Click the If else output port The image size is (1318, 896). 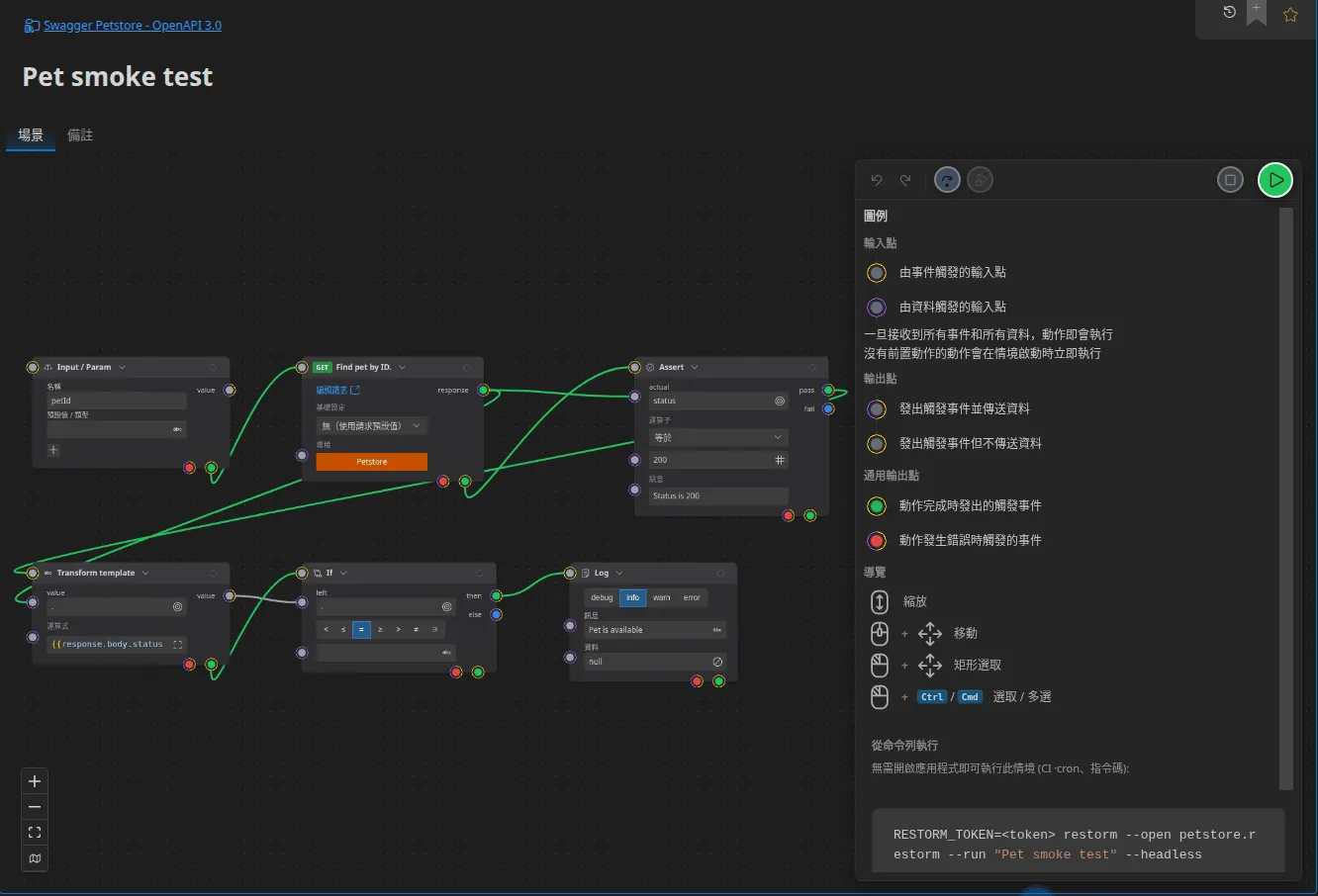click(497, 614)
